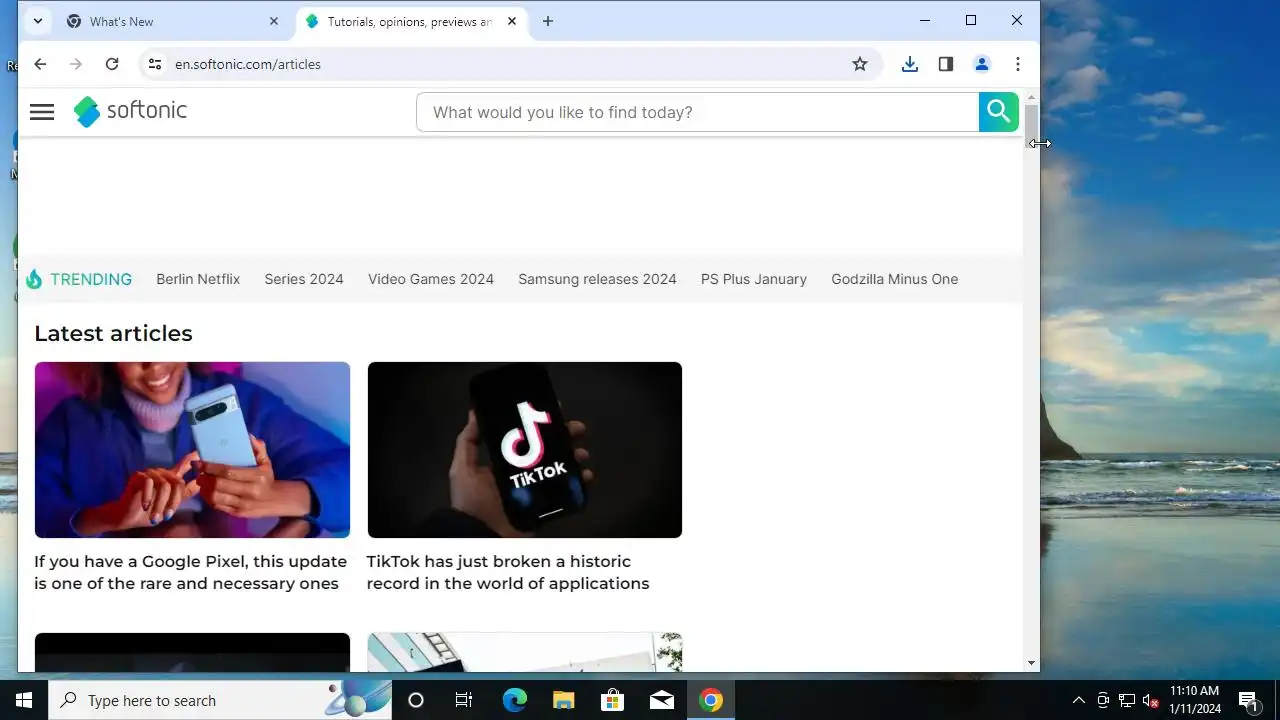1280x720 pixels.
Task: Show hidden system tray icons
Action: coord(1078,700)
